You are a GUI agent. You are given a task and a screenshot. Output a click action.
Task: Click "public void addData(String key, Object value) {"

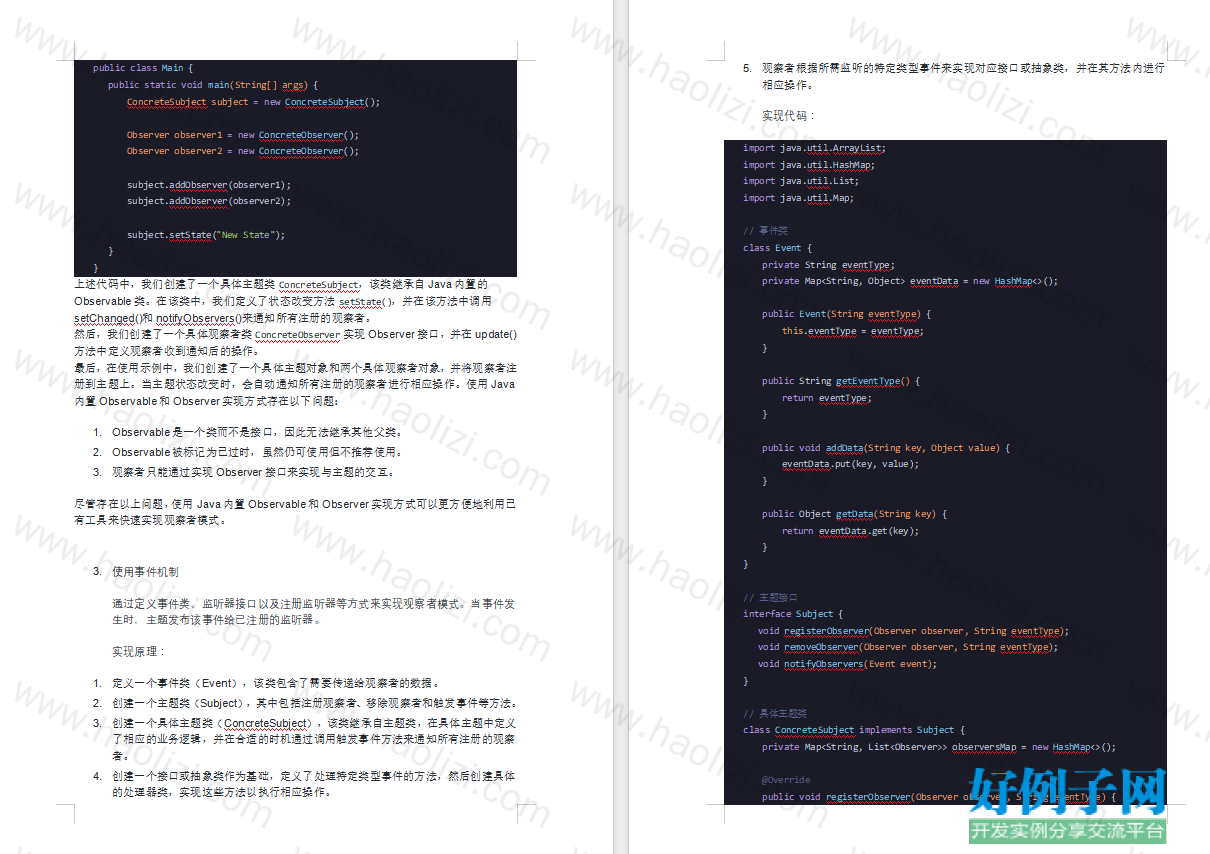click(885, 448)
